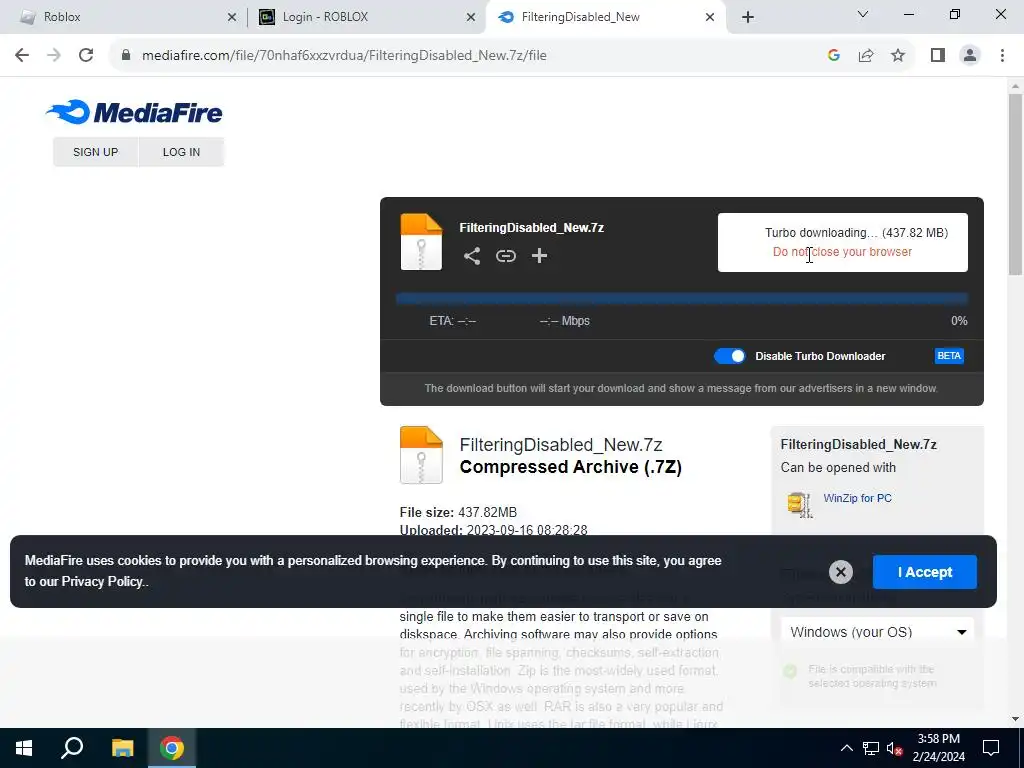Click the green compatibility check icon
Viewport: 1024px width, 768px height.
pyautogui.click(x=790, y=671)
